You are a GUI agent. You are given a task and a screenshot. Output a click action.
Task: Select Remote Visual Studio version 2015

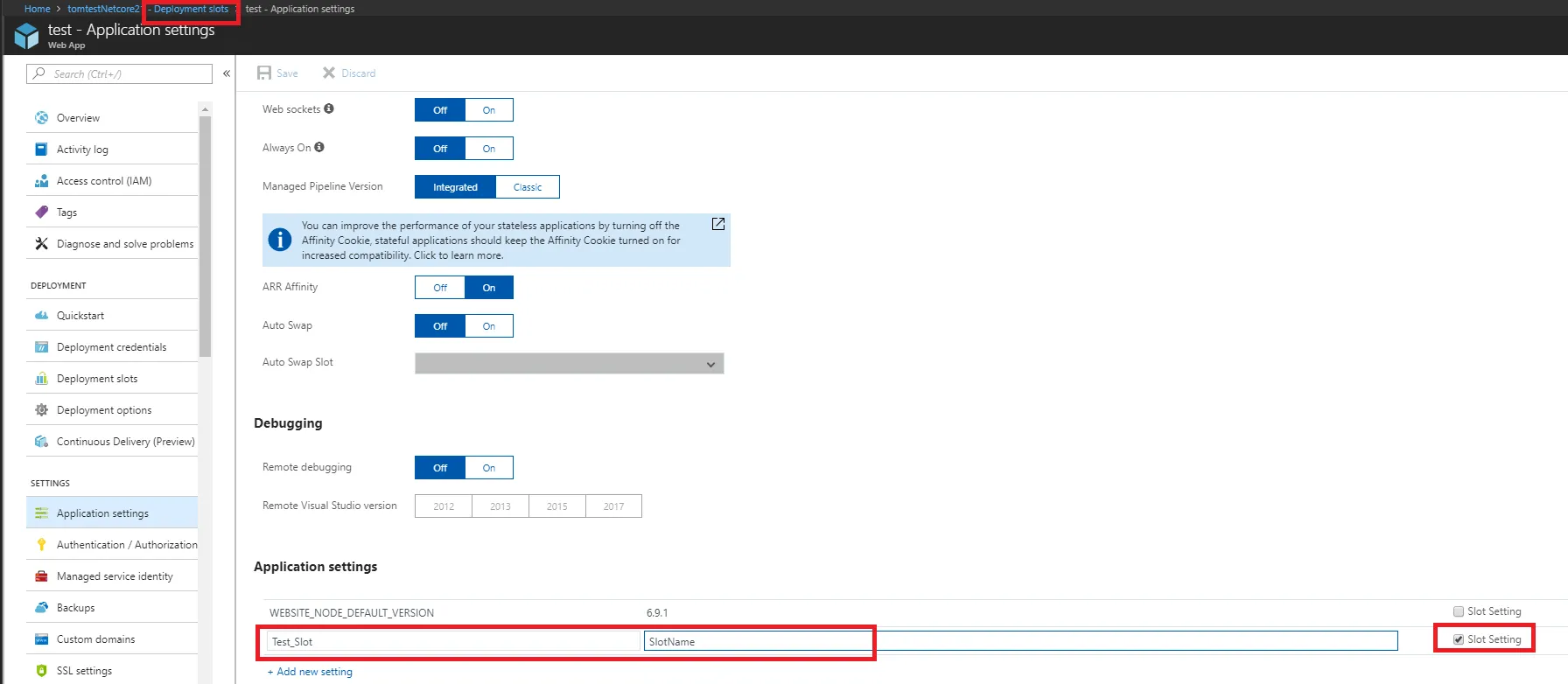557,506
